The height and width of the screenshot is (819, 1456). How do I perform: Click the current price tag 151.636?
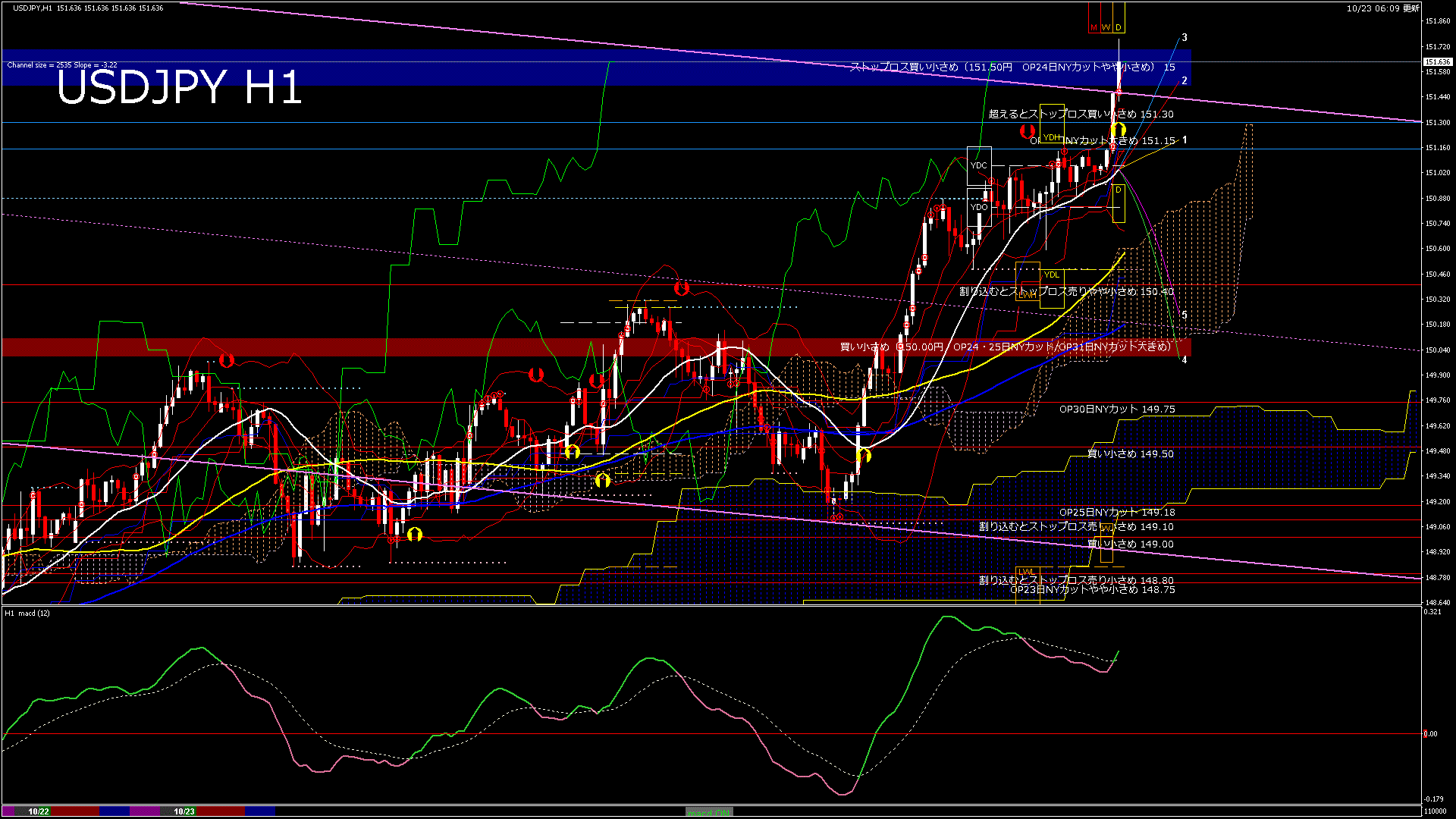[x=1438, y=62]
